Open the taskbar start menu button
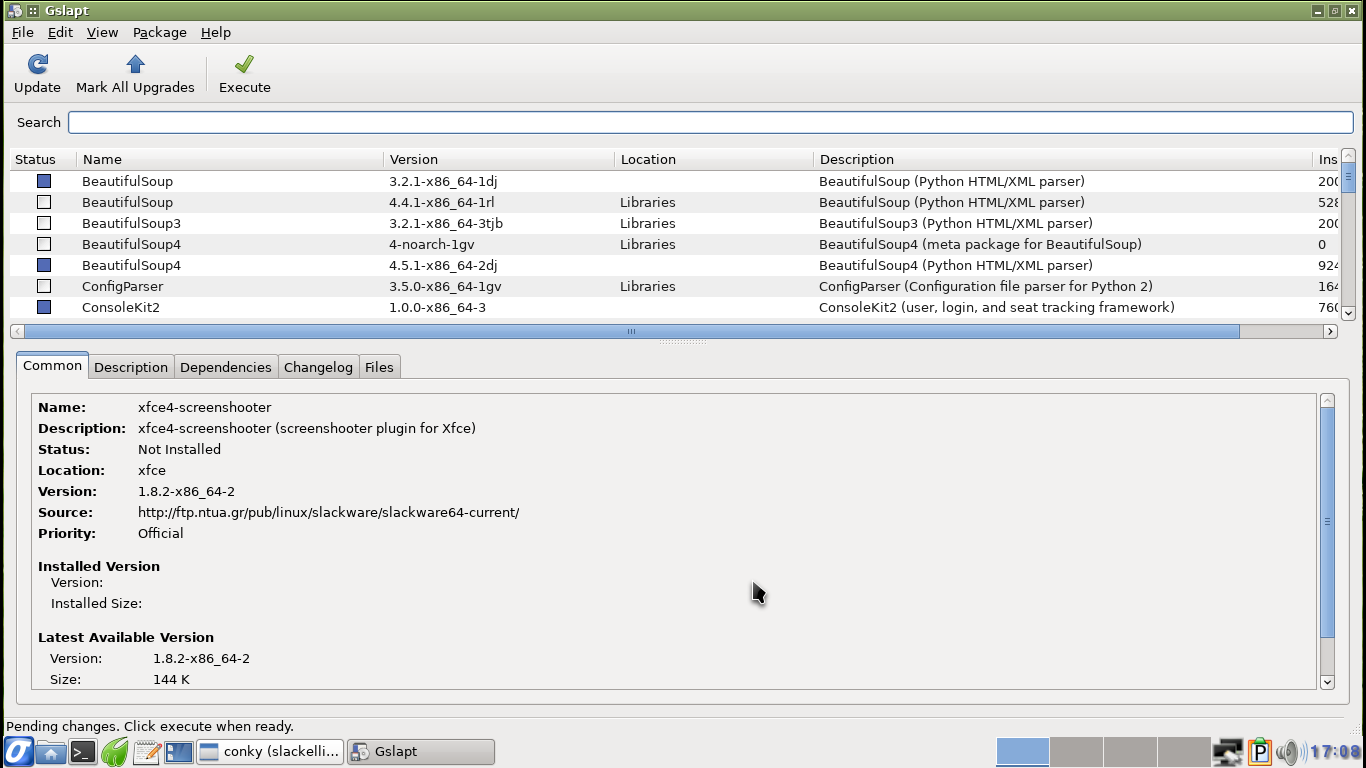 tap(18, 751)
